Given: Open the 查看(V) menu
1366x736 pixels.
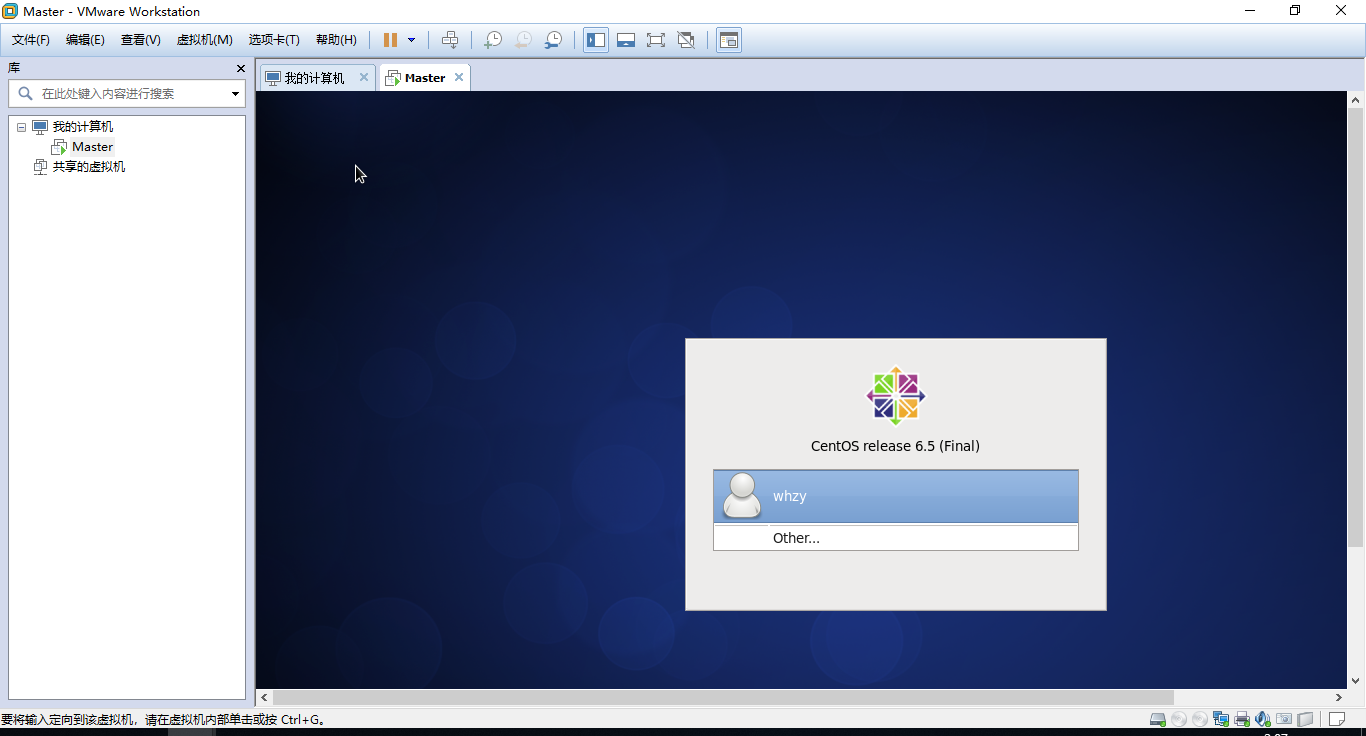Looking at the screenshot, I should [x=141, y=40].
